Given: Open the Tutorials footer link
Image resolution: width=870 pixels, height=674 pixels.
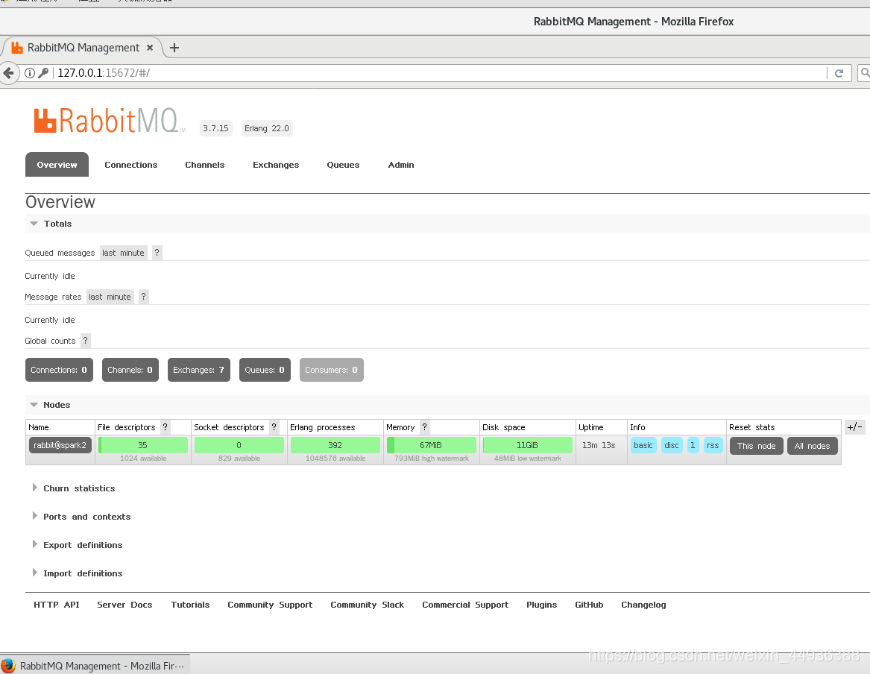Looking at the screenshot, I should [x=190, y=605].
